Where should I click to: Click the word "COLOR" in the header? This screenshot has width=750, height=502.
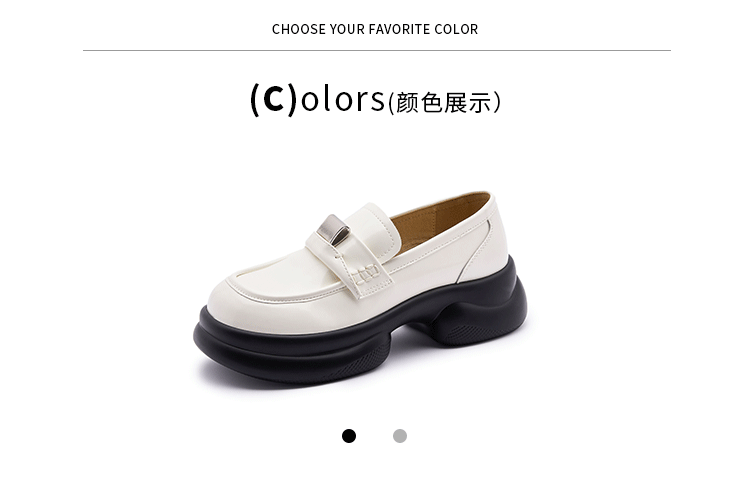(x=456, y=29)
